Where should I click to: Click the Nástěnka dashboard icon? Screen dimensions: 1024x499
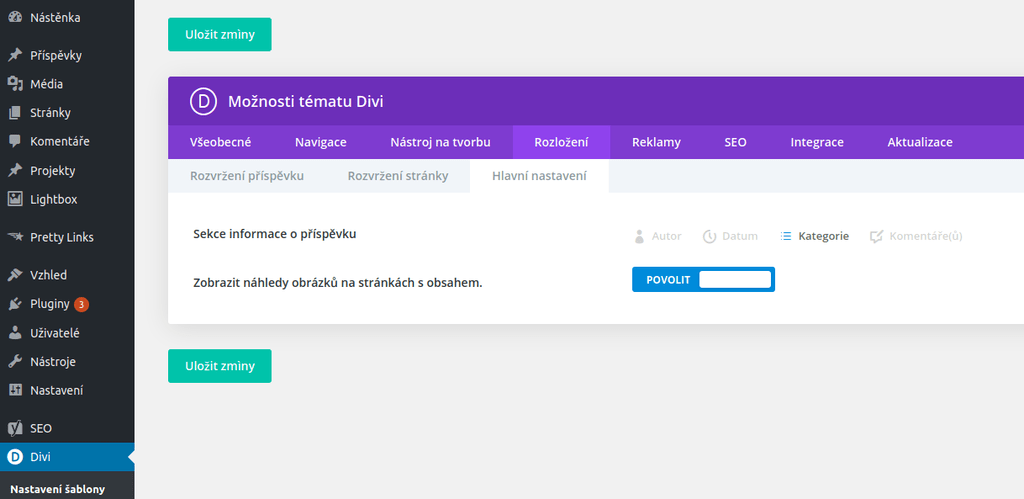(x=14, y=18)
